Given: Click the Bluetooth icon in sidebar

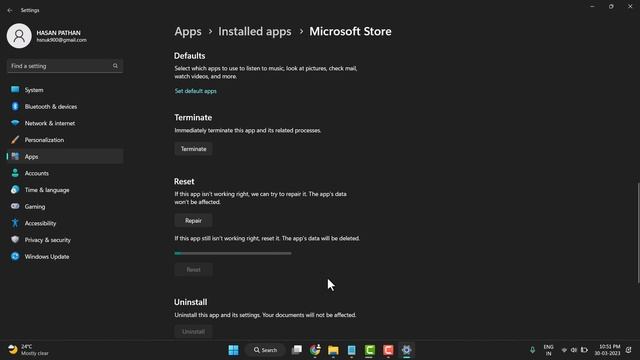Looking at the screenshot, I should tap(15, 106).
